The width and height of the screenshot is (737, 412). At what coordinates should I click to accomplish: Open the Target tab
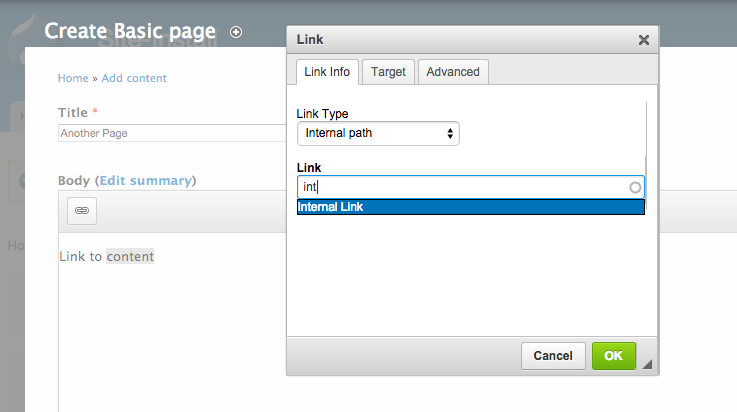click(388, 72)
